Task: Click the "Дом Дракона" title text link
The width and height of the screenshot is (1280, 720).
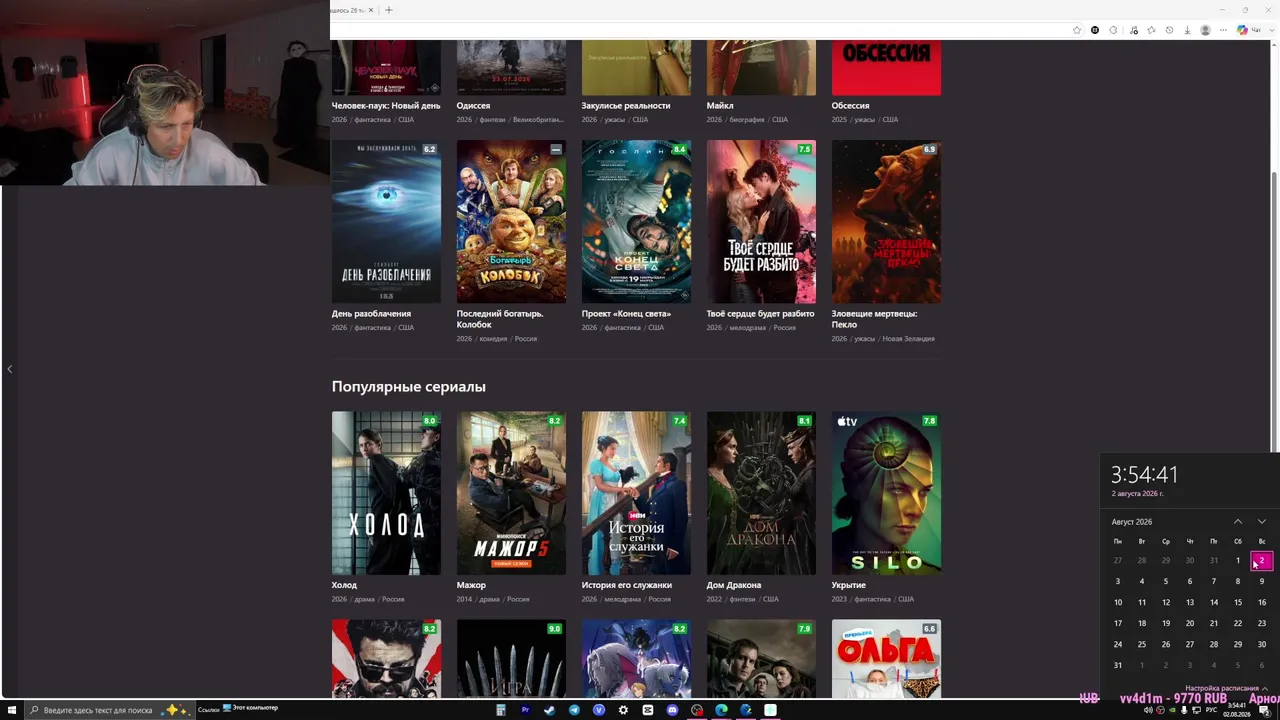Action: coord(734,585)
